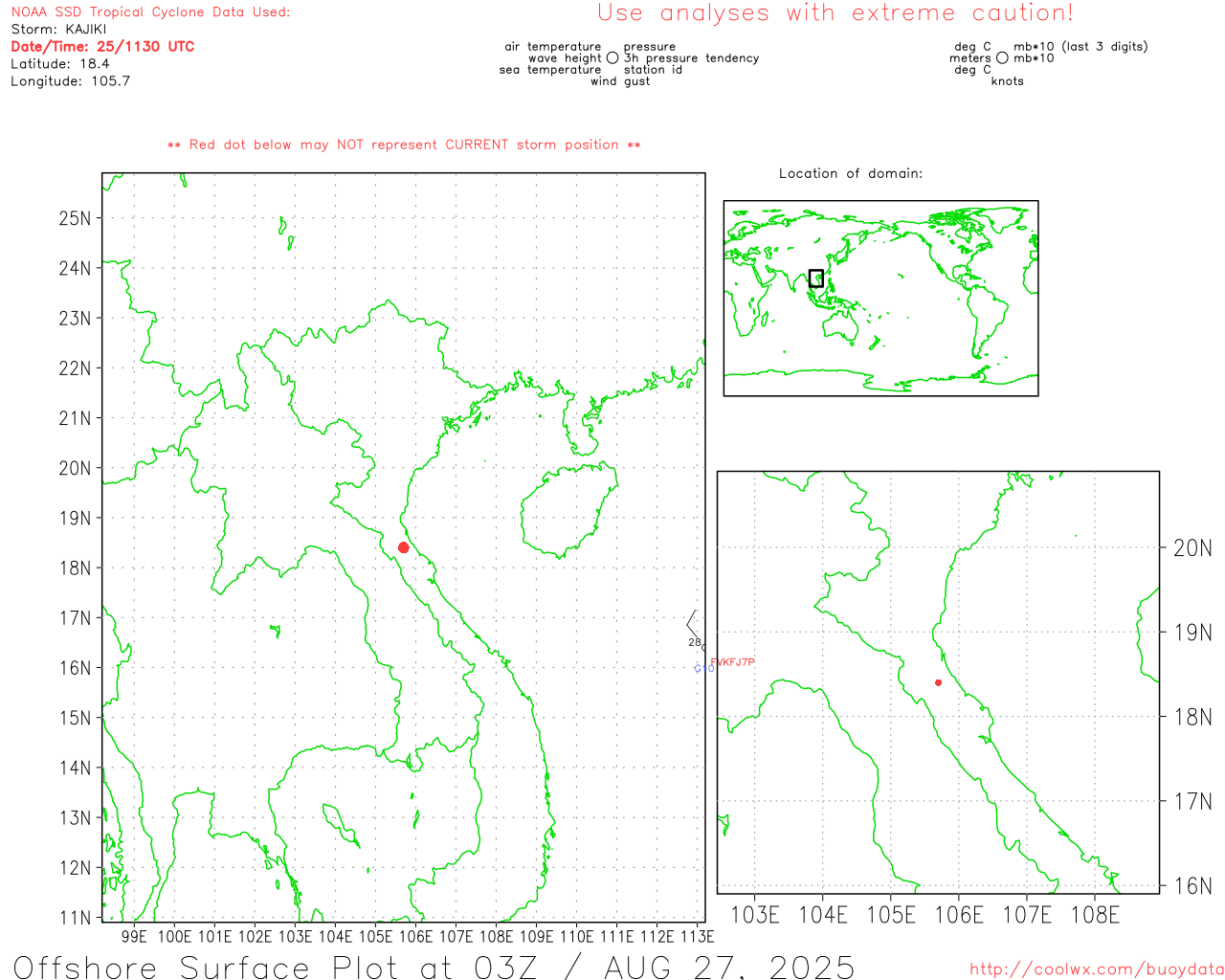Click 'knots' unit label
Screen dimensions: 1225x980
[x=1007, y=81]
